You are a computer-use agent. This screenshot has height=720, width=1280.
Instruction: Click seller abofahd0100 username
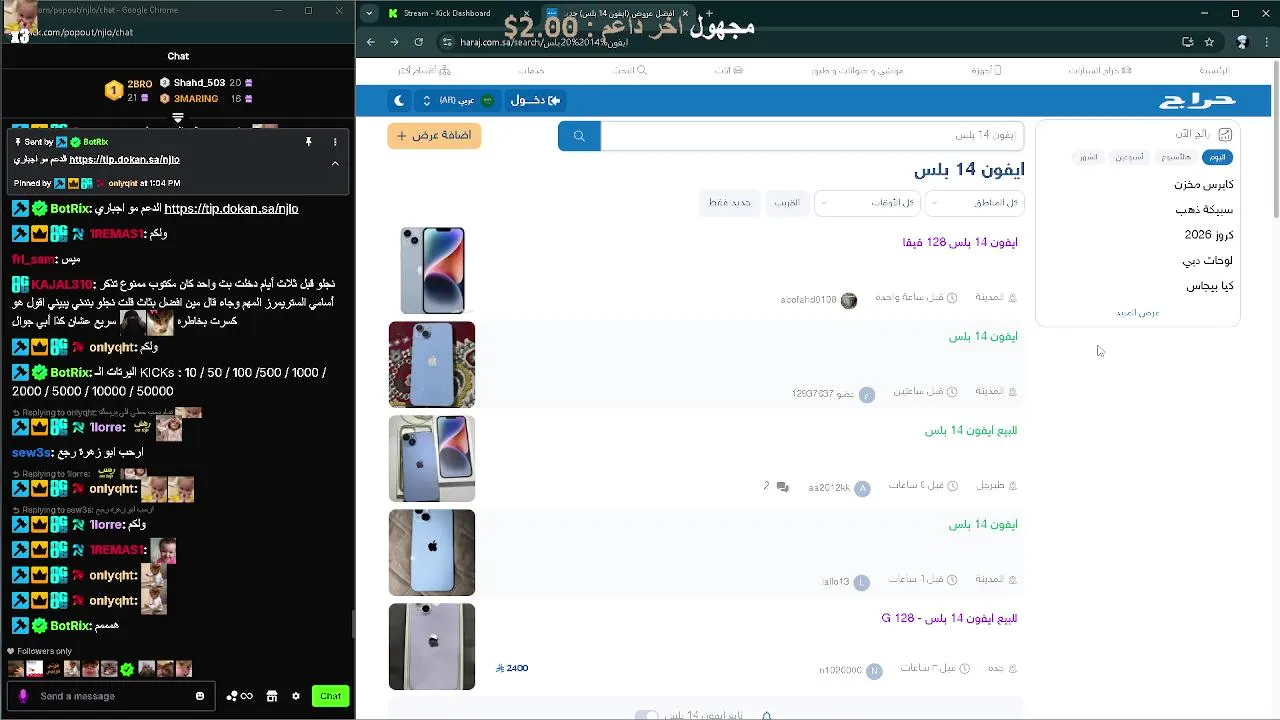point(808,300)
